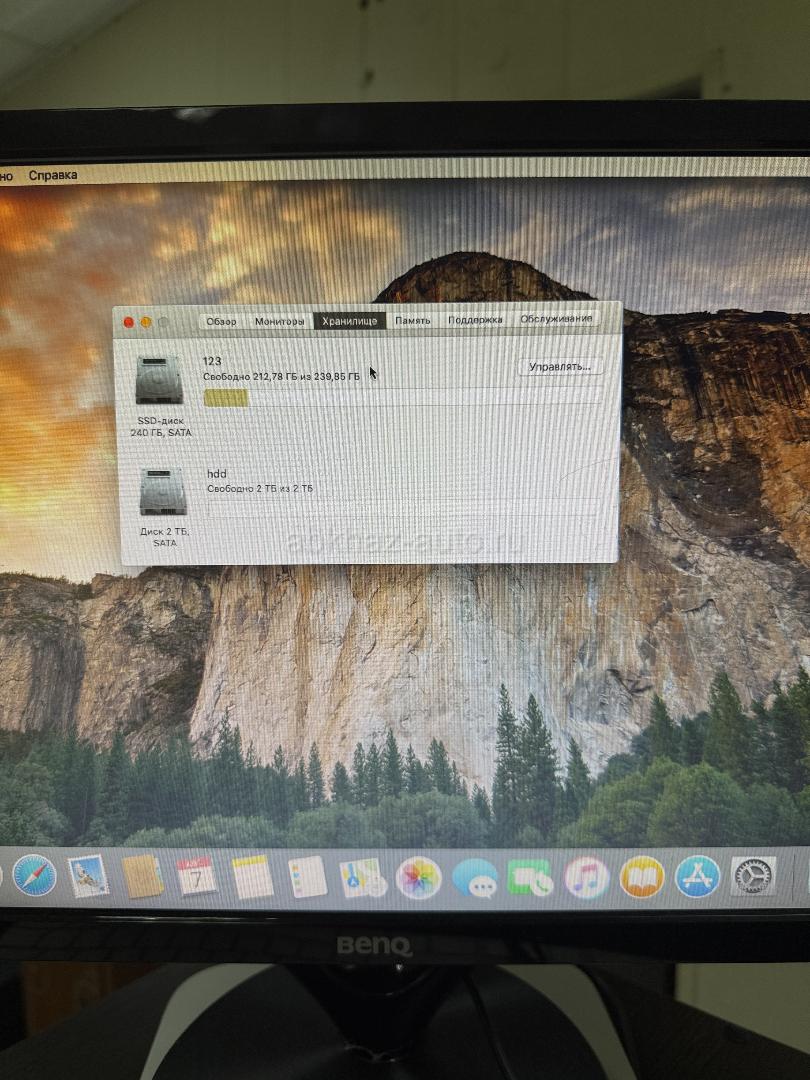Select the Хранилище tab
The width and height of the screenshot is (810, 1080).
(349, 322)
